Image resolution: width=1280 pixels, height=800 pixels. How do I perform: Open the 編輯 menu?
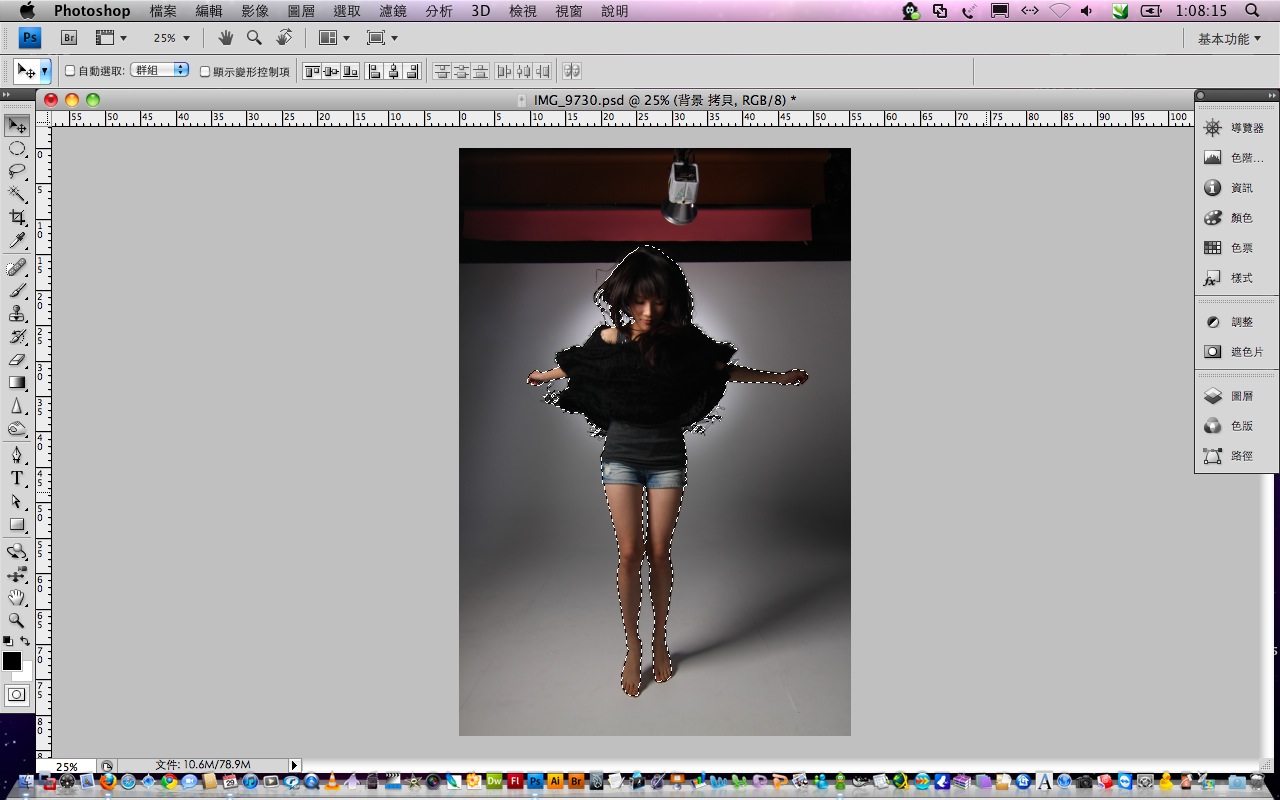coord(209,11)
